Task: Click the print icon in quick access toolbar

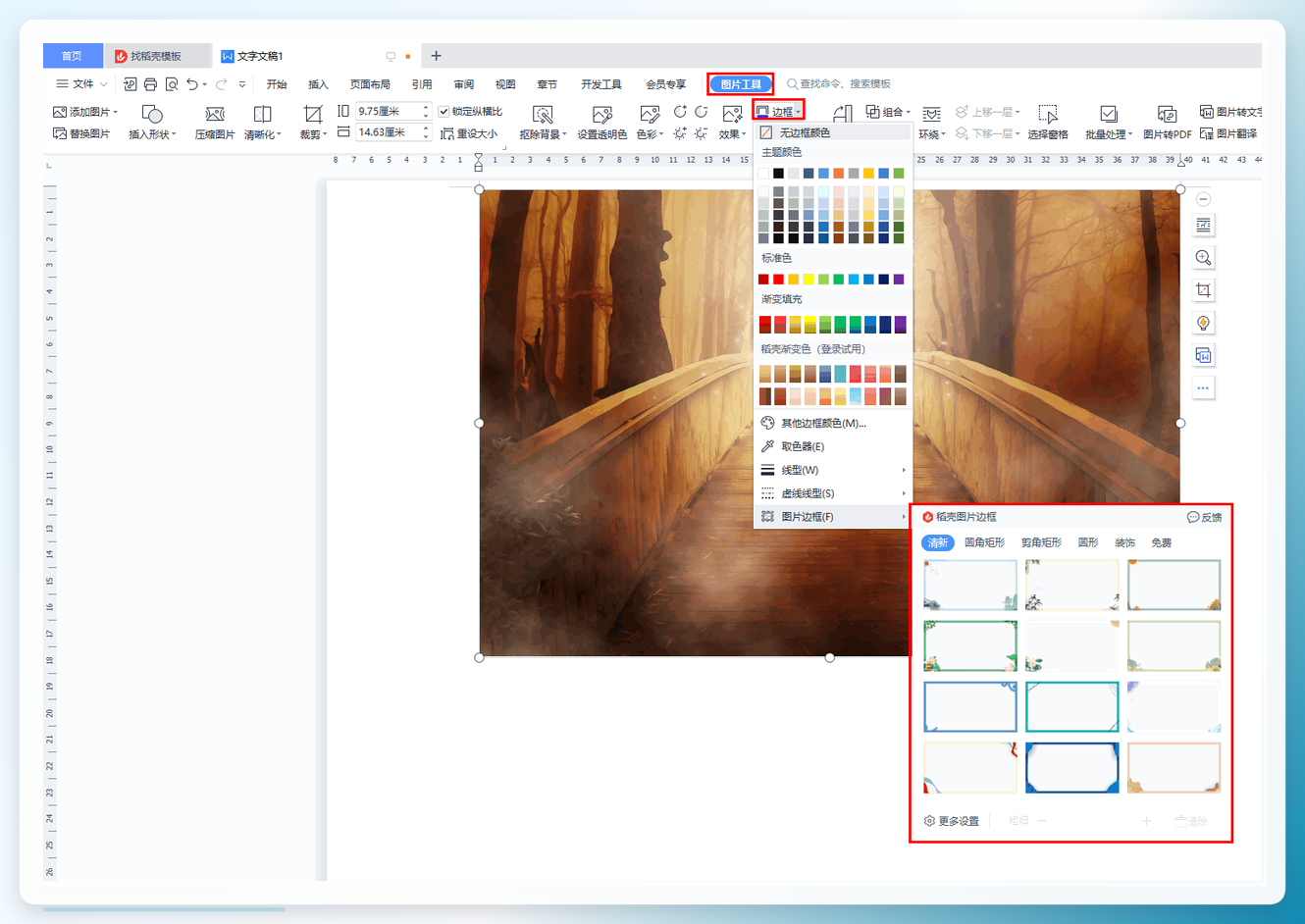Action: click(x=150, y=84)
